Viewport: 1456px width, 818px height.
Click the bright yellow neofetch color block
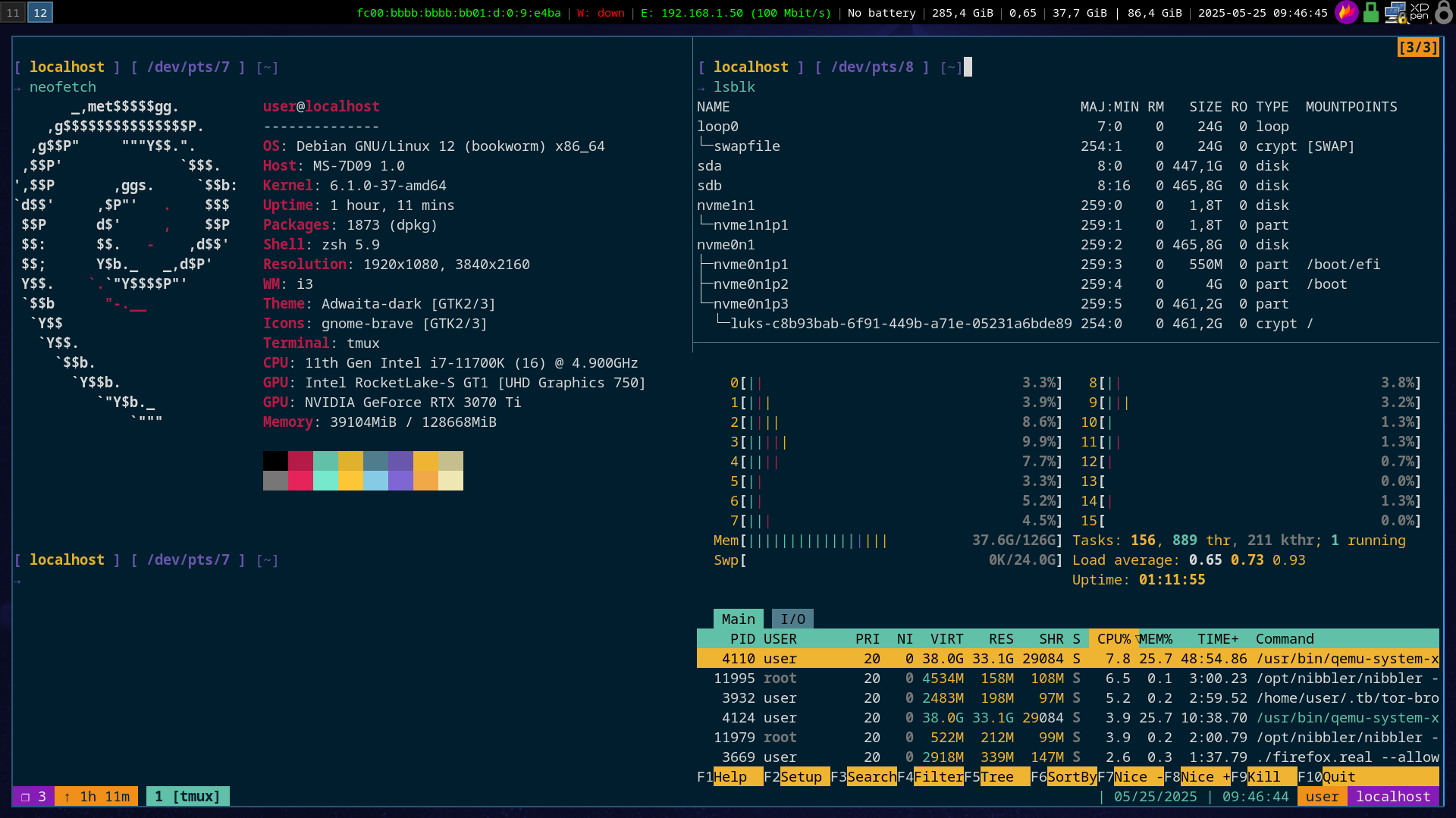(350, 481)
